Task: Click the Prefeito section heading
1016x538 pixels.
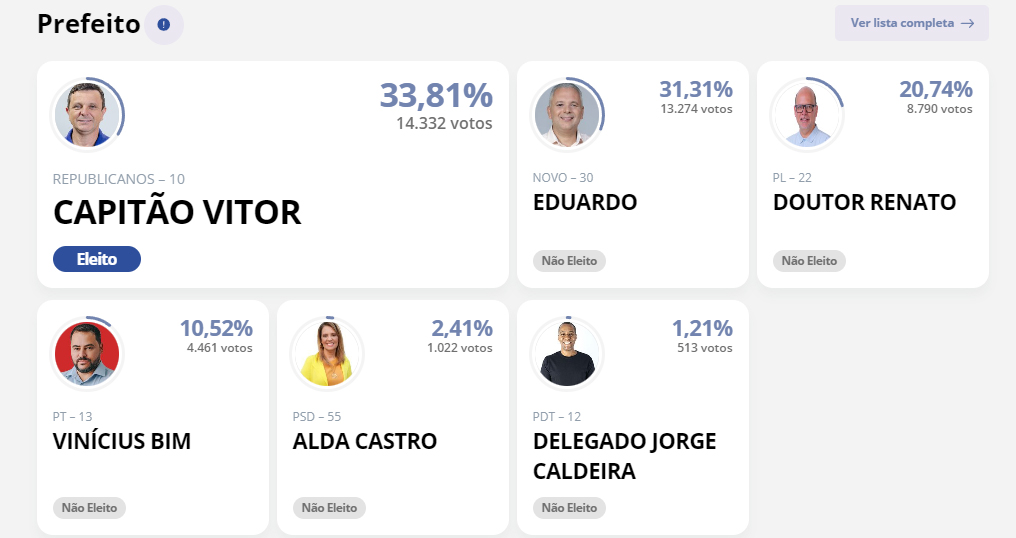Action: 88,24
